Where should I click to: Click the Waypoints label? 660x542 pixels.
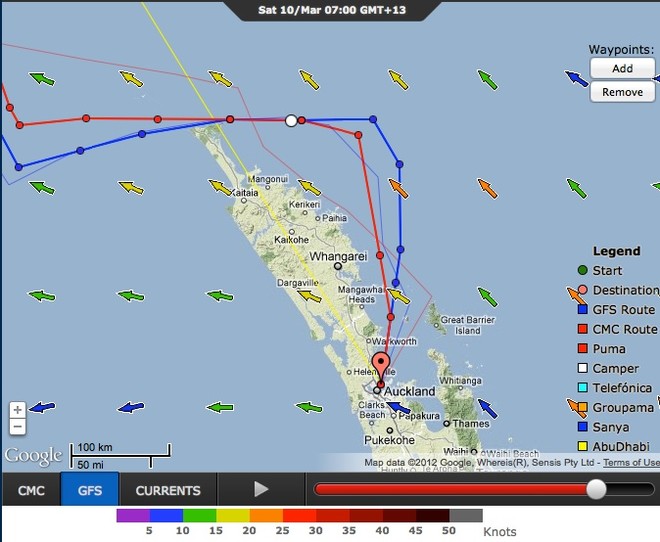[621, 49]
